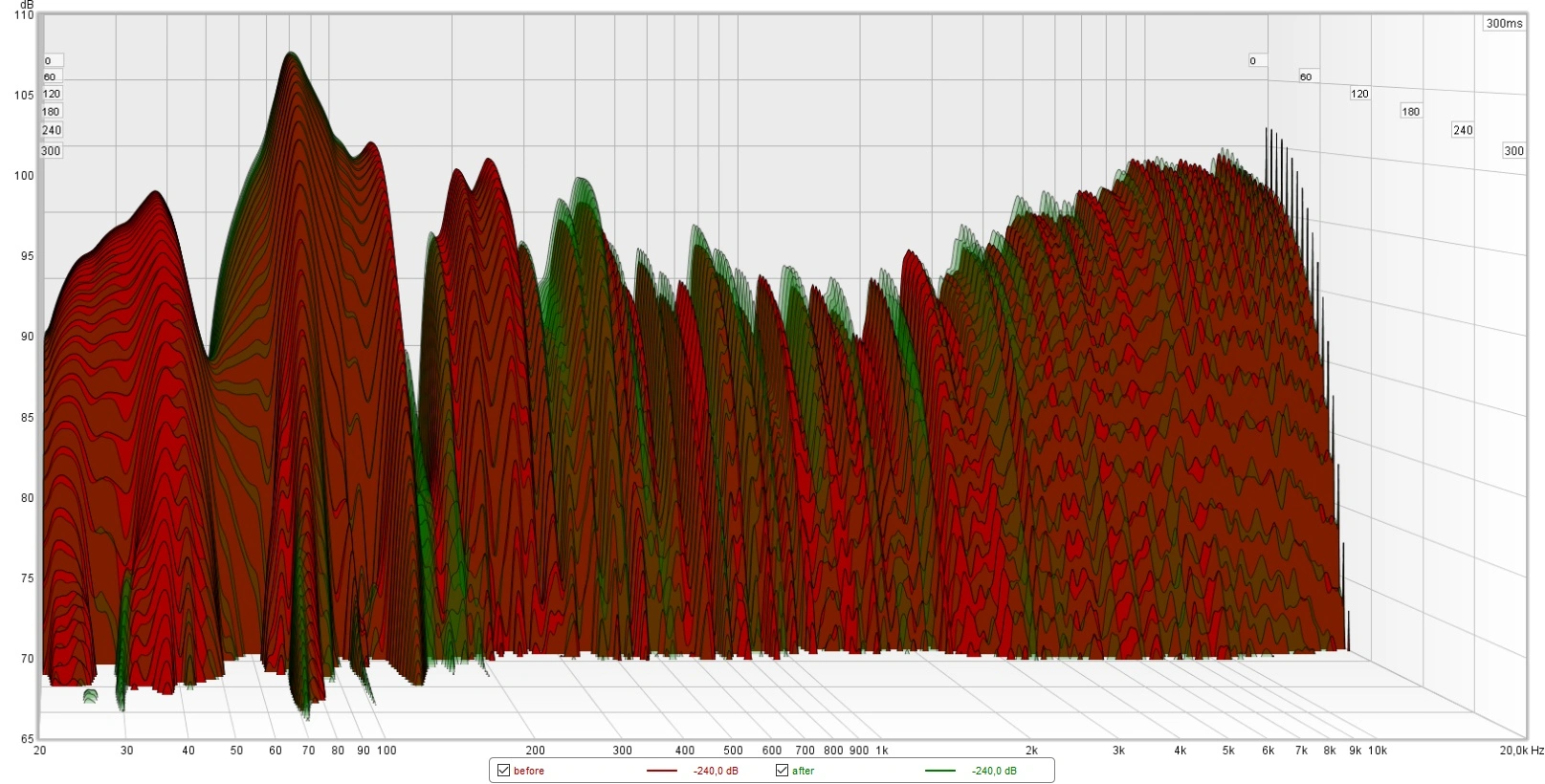Viewport: 1545px width, 784px height.
Task: Click the red 'before' trace color line
Action: tap(661, 771)
